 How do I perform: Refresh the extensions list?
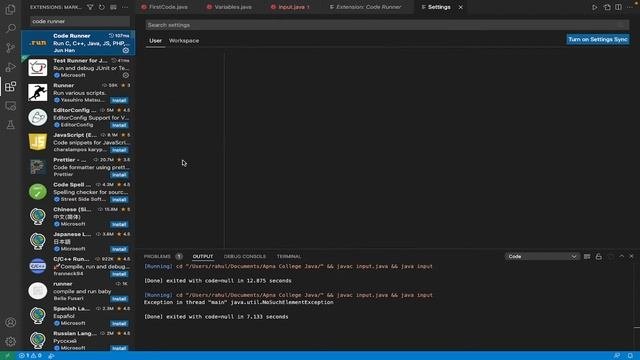click(102, 7)
